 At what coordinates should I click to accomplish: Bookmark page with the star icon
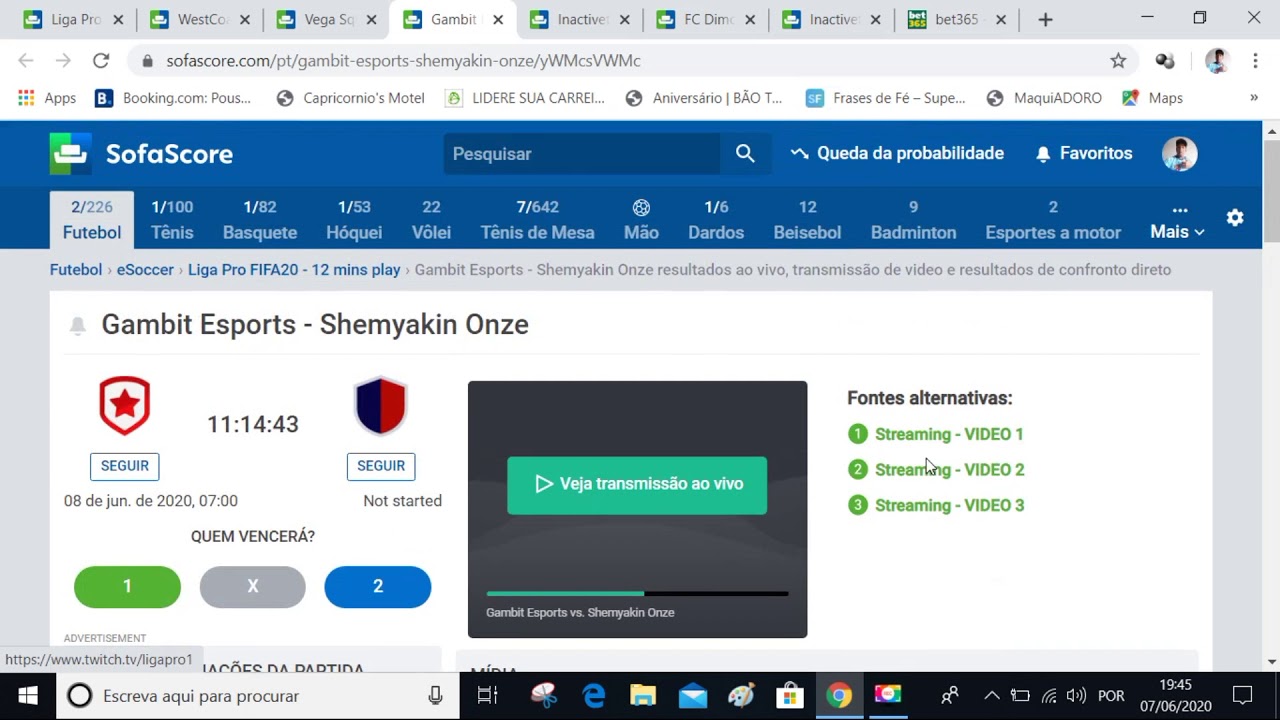[1118, 61]
